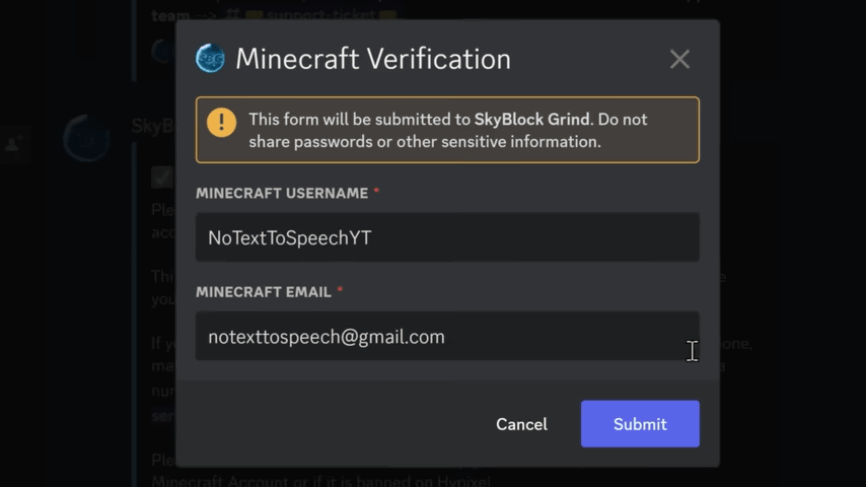Focus the Minecraft Email input field
The width and height of the screenshot is (866, 487).
[x=447, y=336]
